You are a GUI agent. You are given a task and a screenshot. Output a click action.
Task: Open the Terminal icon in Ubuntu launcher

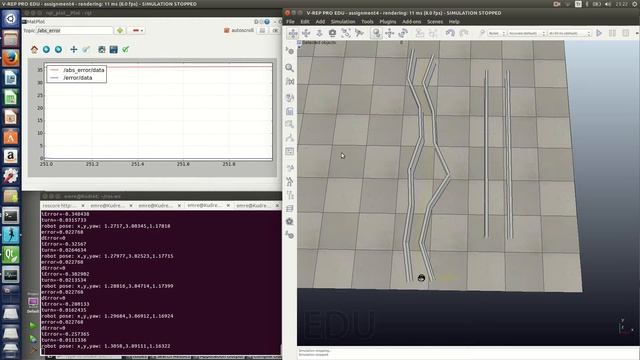tap(11, 216)
